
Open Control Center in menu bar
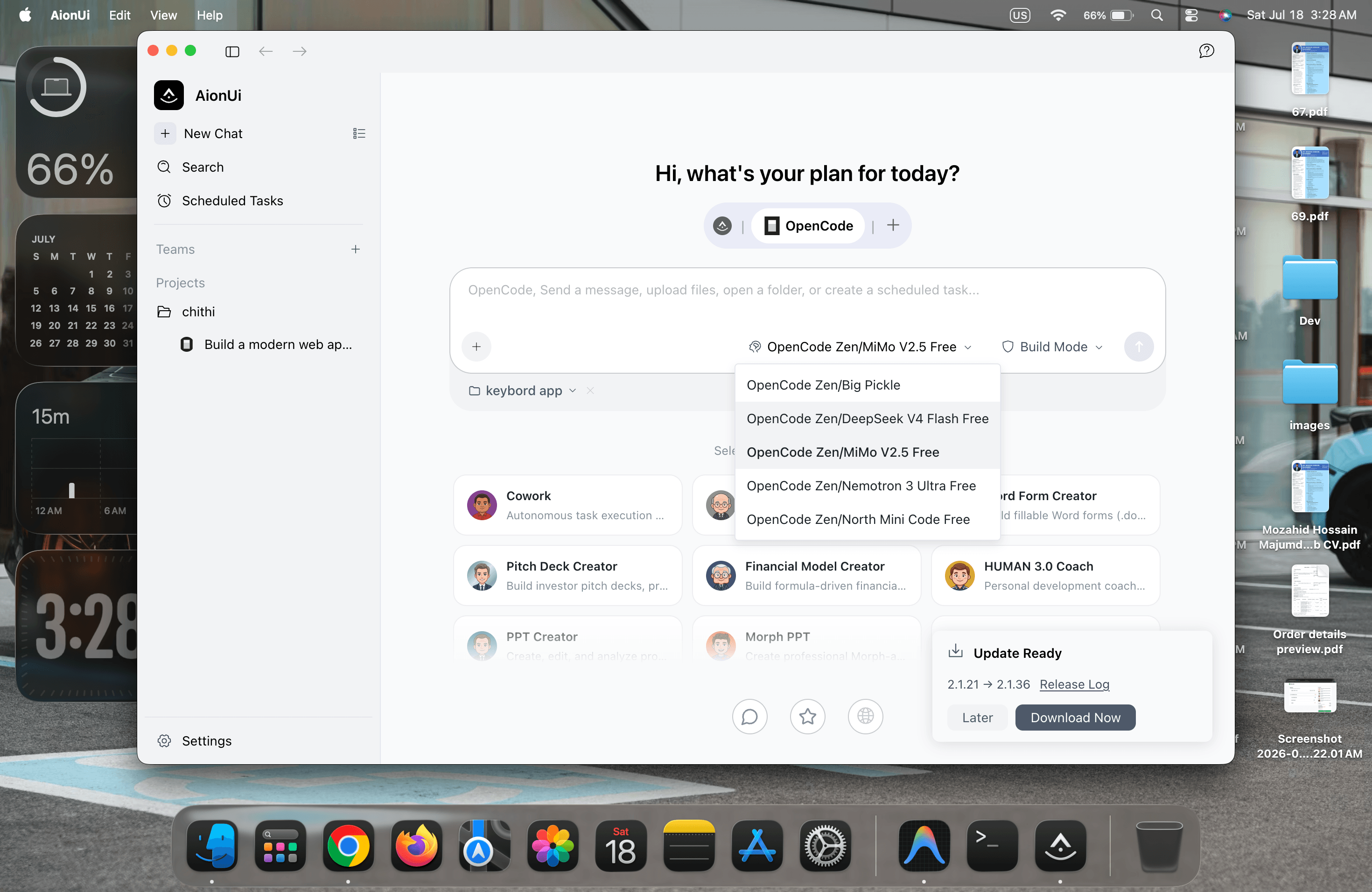tap(1191, 15)
